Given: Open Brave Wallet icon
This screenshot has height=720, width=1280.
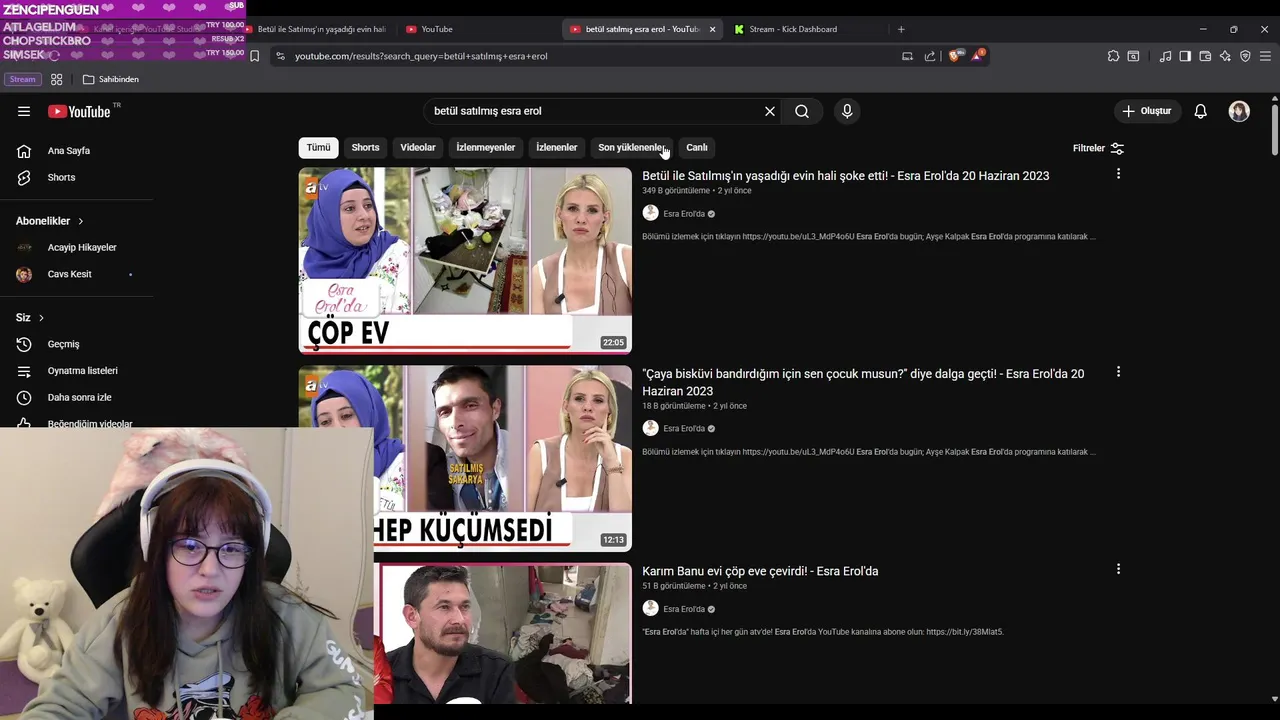Looking at the screenshot, I should pyautogui.click(x=1205, y=56).
